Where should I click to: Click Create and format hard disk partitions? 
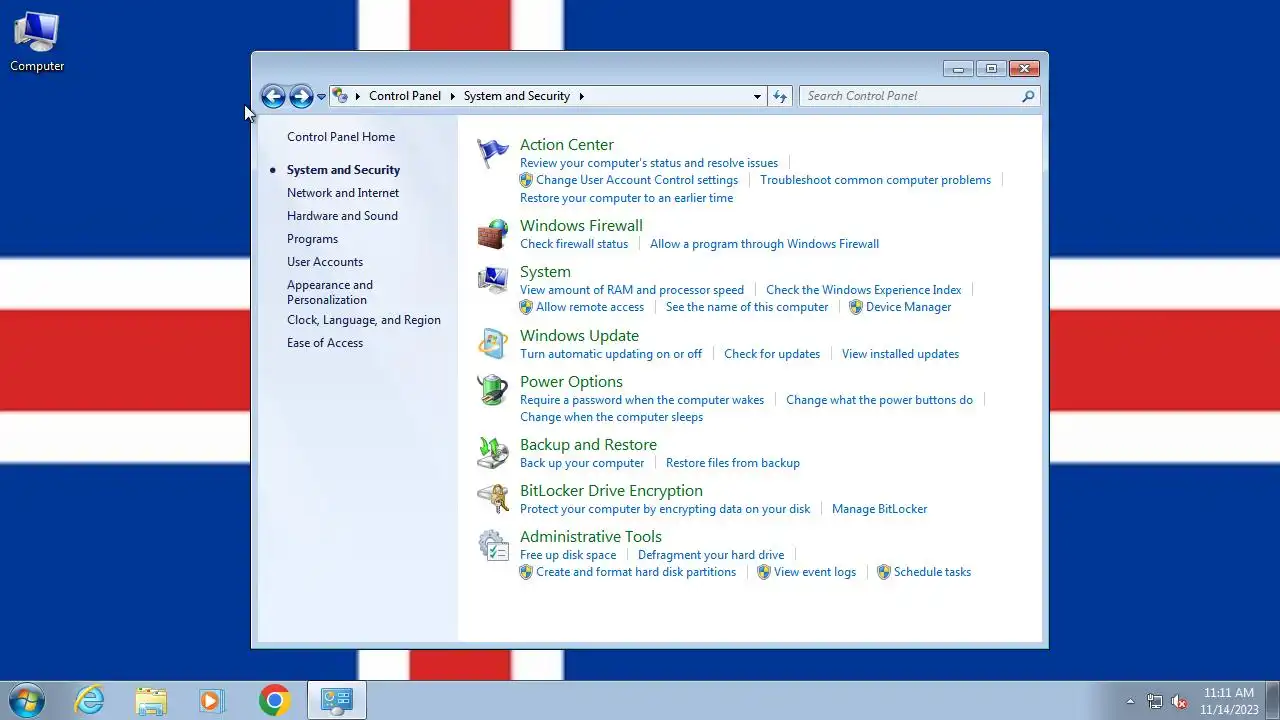[636, 572]
